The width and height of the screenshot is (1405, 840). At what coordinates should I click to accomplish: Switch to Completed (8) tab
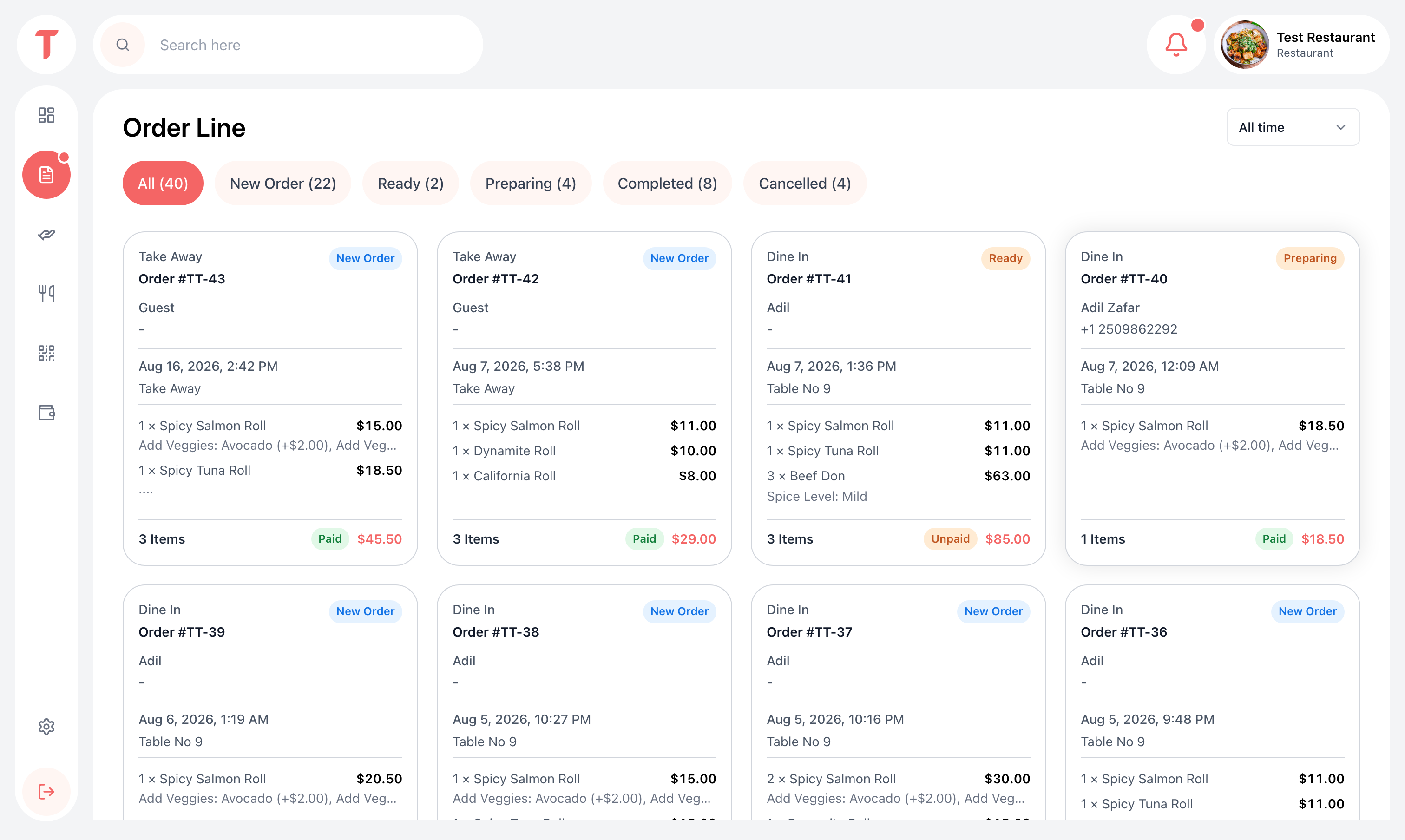pyautogui.click(x=667, y=184)
